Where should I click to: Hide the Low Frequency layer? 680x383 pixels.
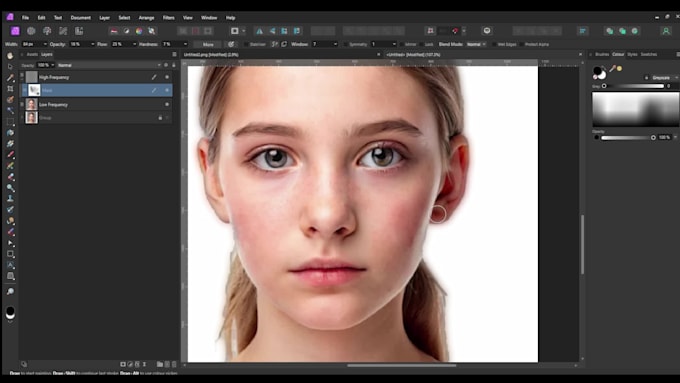167,105
